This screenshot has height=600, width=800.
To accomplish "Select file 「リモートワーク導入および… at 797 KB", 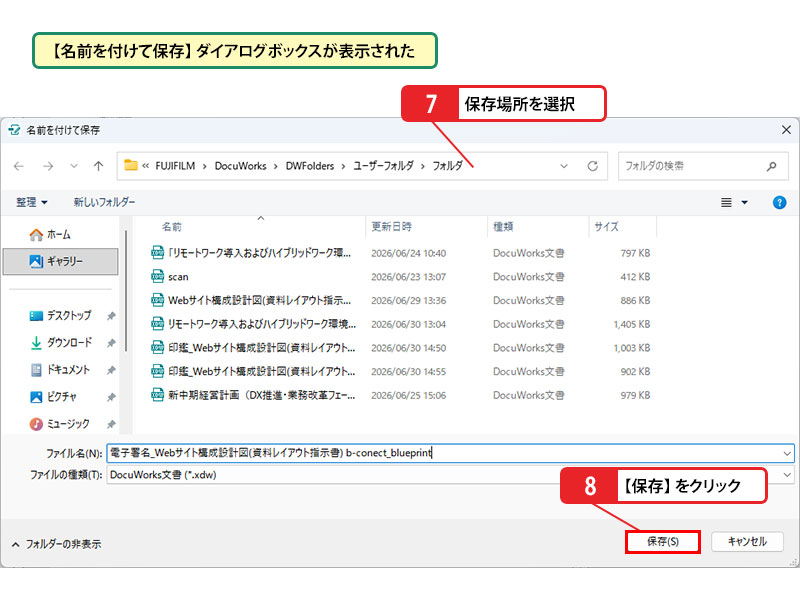I will [259, 253].
